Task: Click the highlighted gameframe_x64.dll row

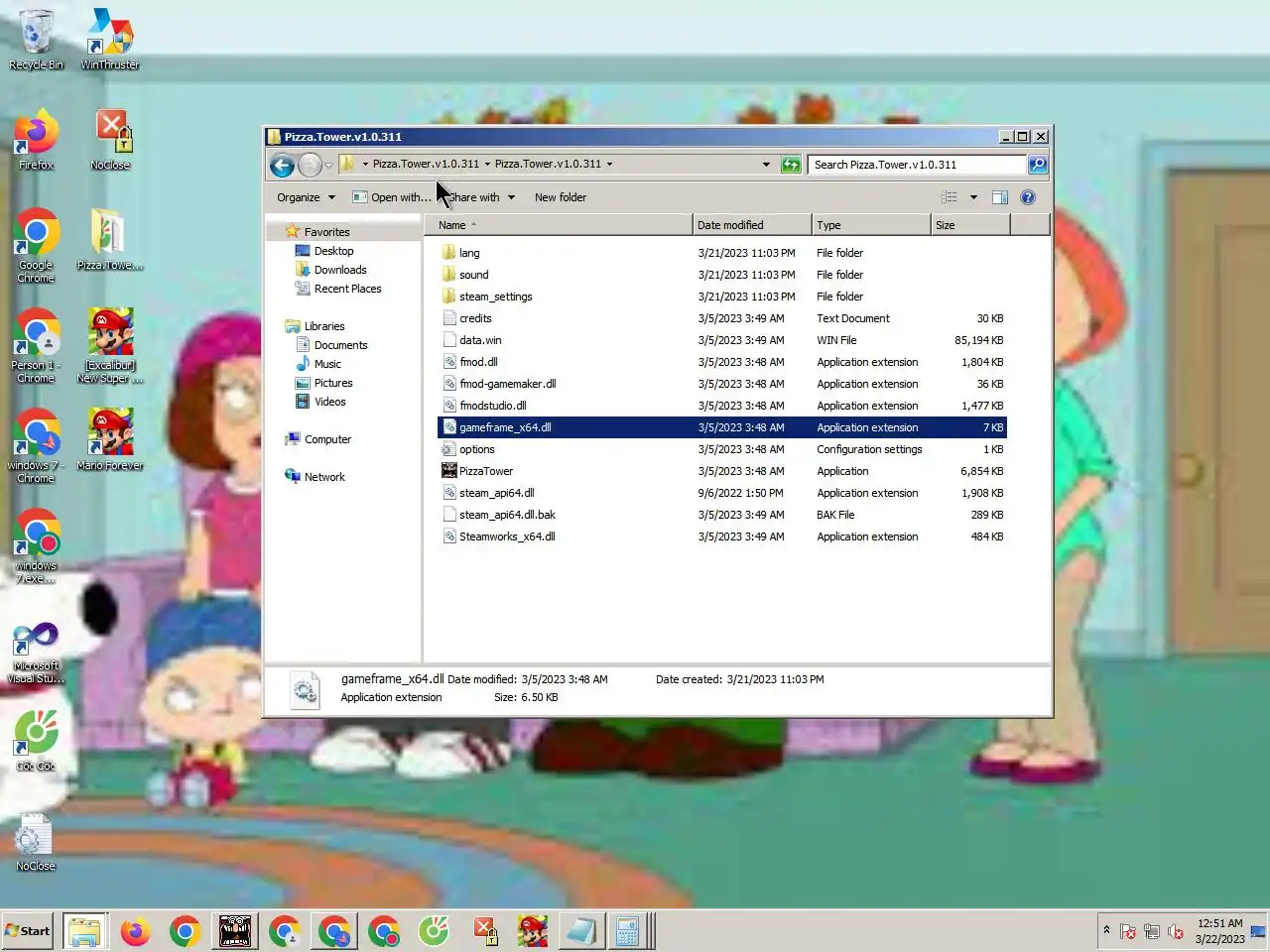Action: click(722, 427)
